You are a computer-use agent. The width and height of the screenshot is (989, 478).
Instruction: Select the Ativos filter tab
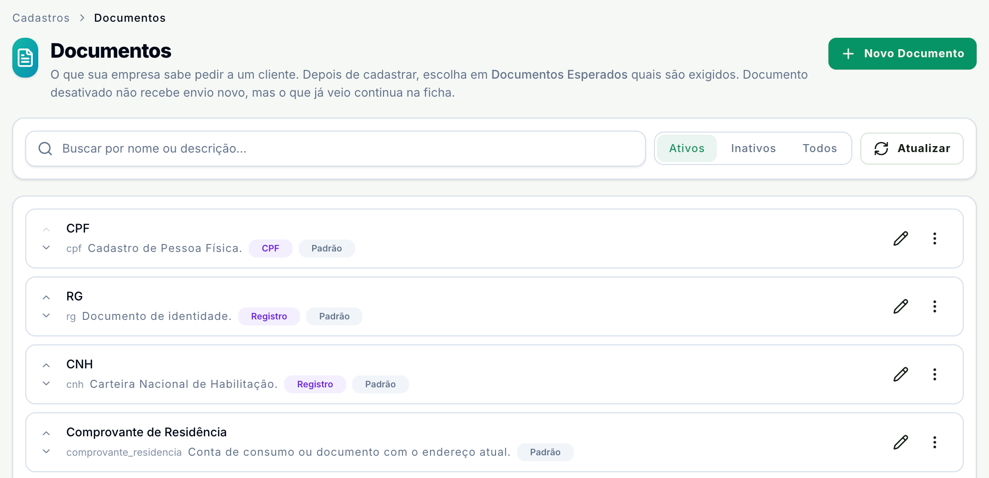(687, 149)
